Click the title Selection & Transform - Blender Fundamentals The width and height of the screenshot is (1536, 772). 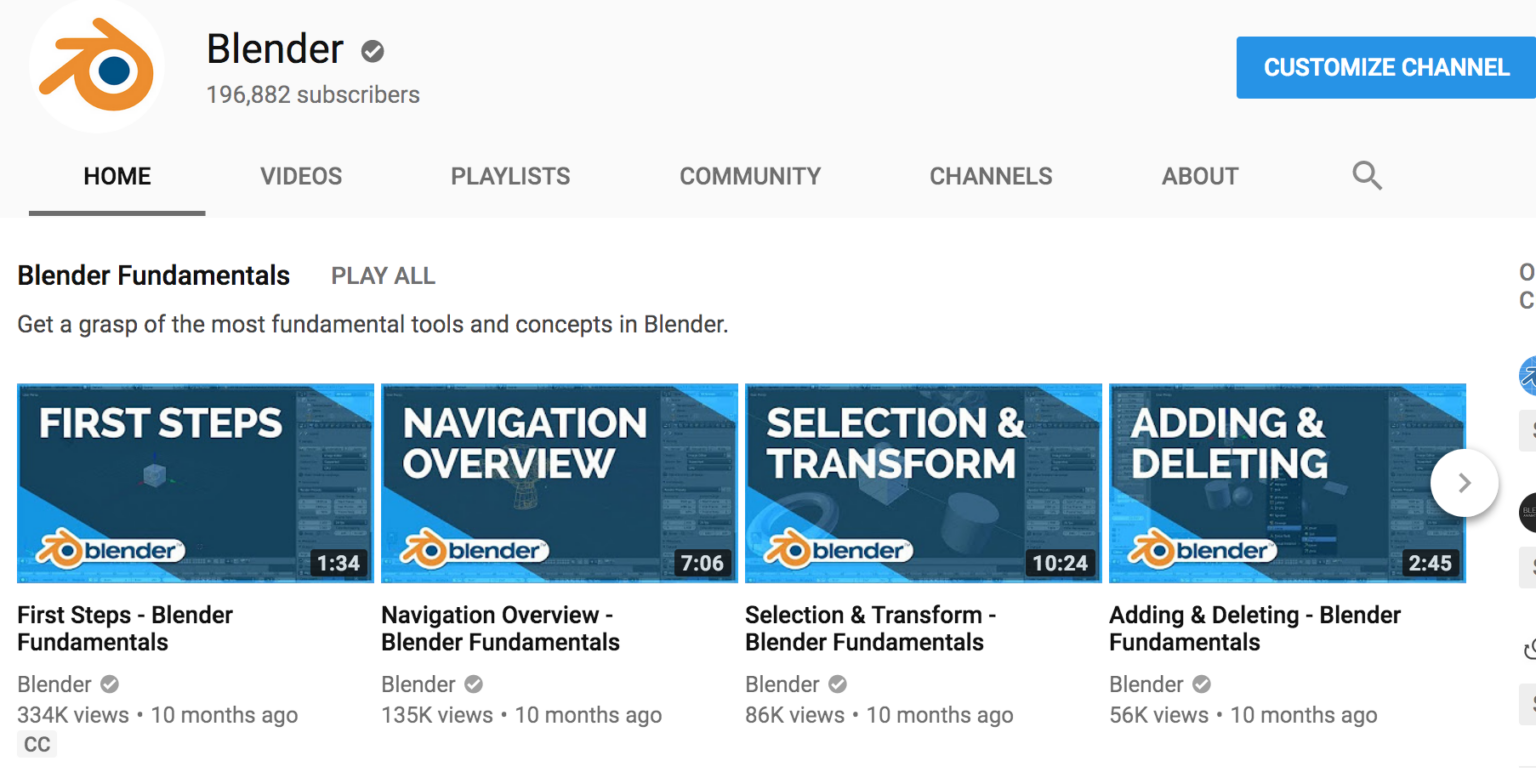tap(870, 628)
